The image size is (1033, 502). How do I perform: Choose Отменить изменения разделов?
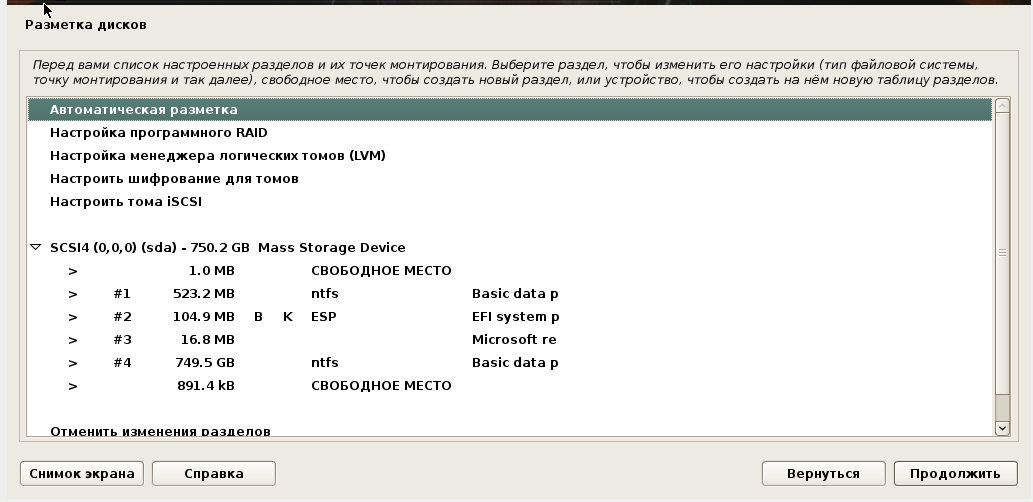(160, 431)
